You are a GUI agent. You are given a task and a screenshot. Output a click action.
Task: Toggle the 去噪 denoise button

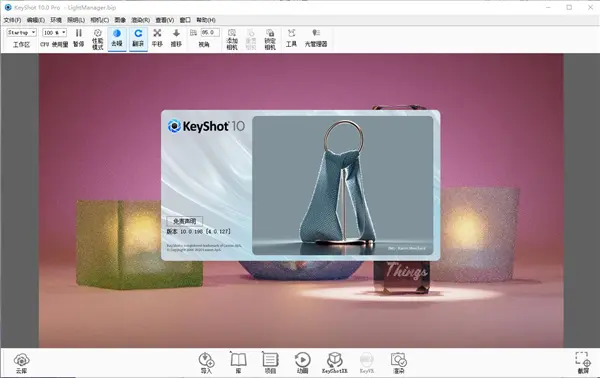click(x=117, y=38)
